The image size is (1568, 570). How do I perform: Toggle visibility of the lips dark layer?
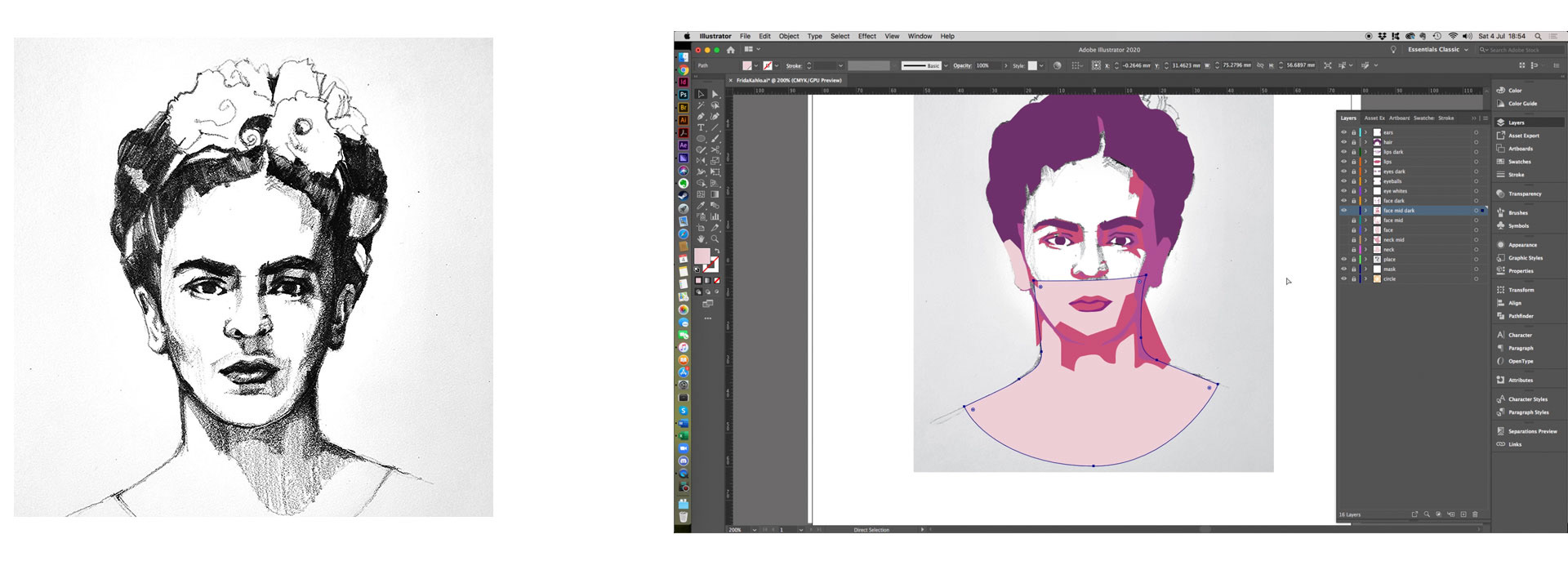(1343, 152)
